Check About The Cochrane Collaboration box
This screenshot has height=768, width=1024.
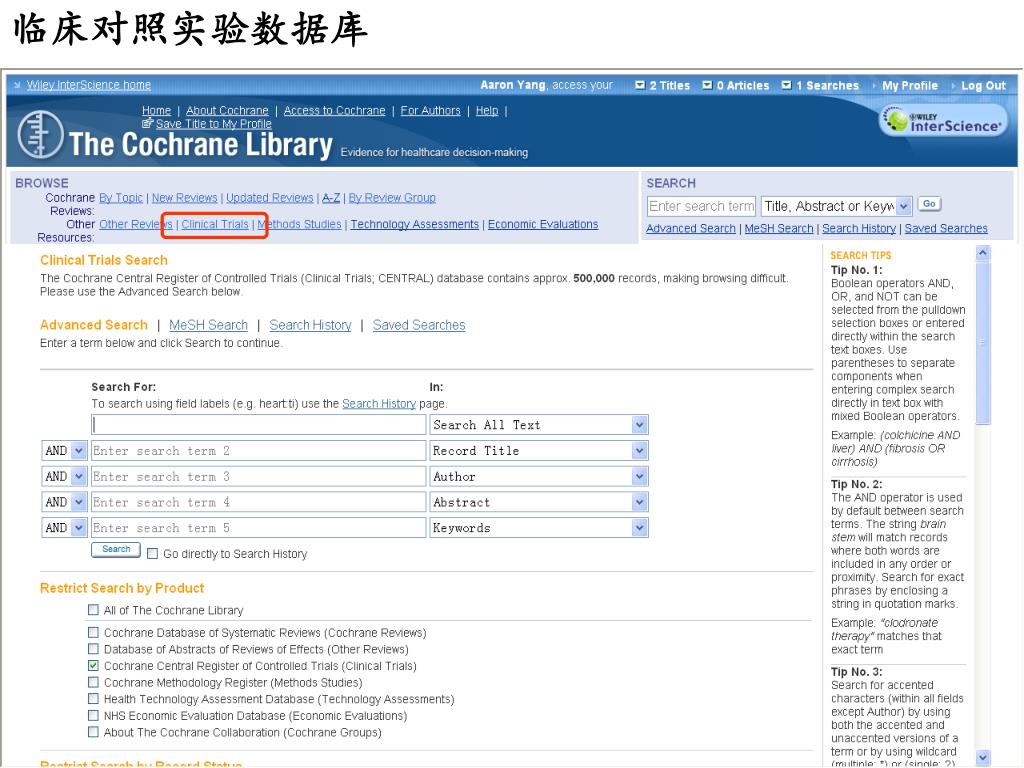[93, 732]
